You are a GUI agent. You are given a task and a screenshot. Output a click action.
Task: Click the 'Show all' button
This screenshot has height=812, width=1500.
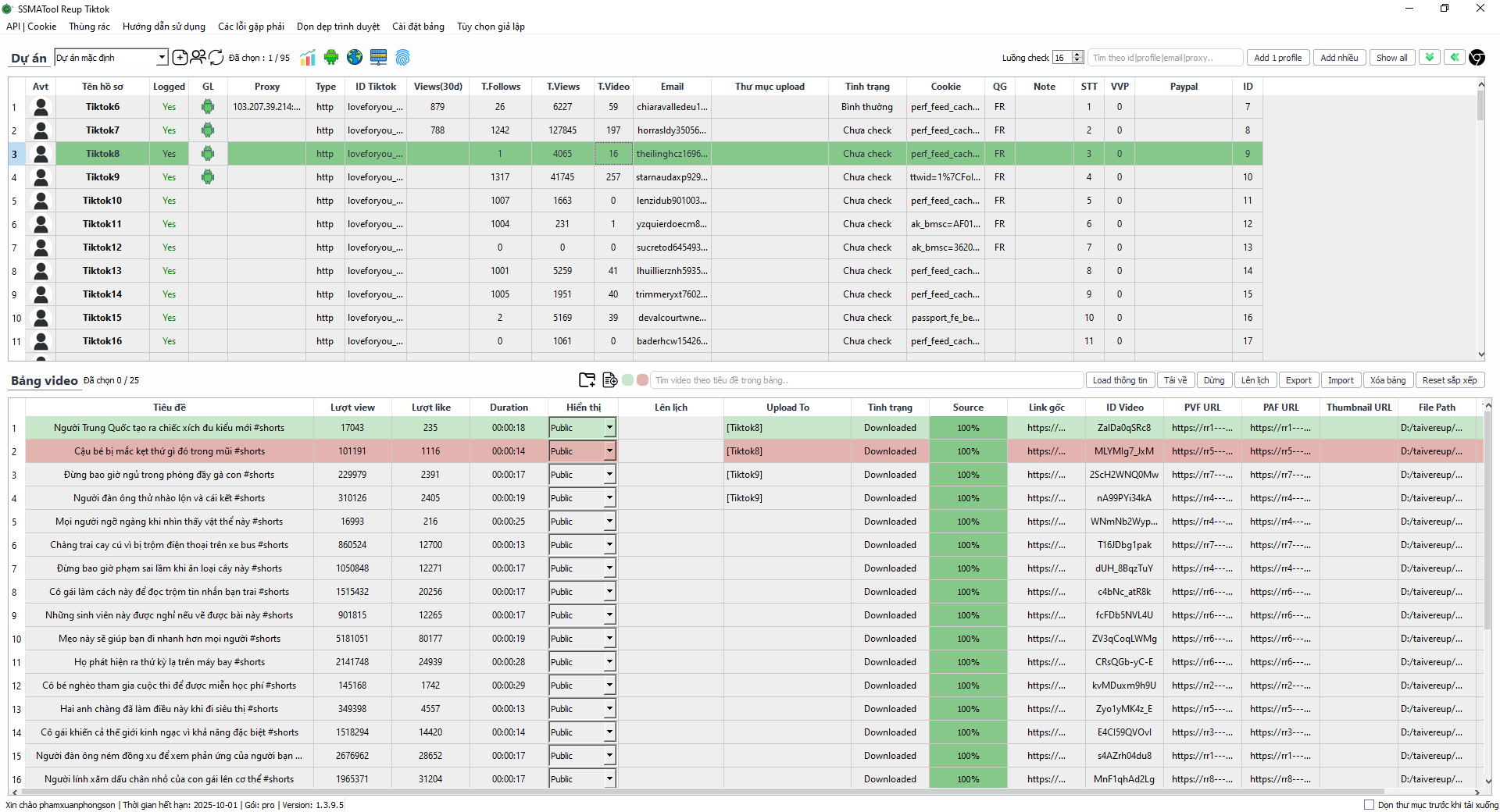(x=1391, y=57)
